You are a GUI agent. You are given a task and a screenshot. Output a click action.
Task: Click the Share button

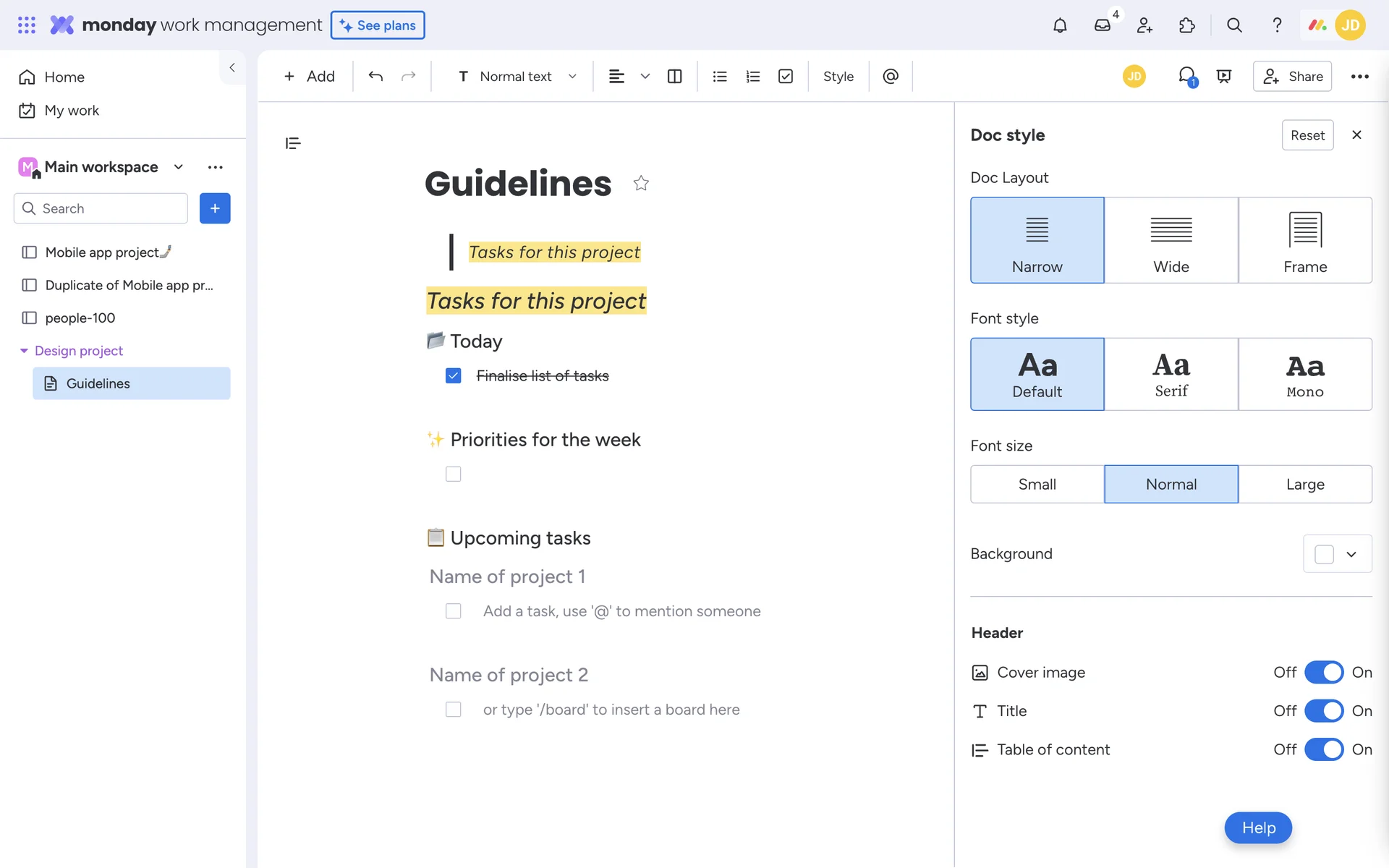coord(1293,76)
